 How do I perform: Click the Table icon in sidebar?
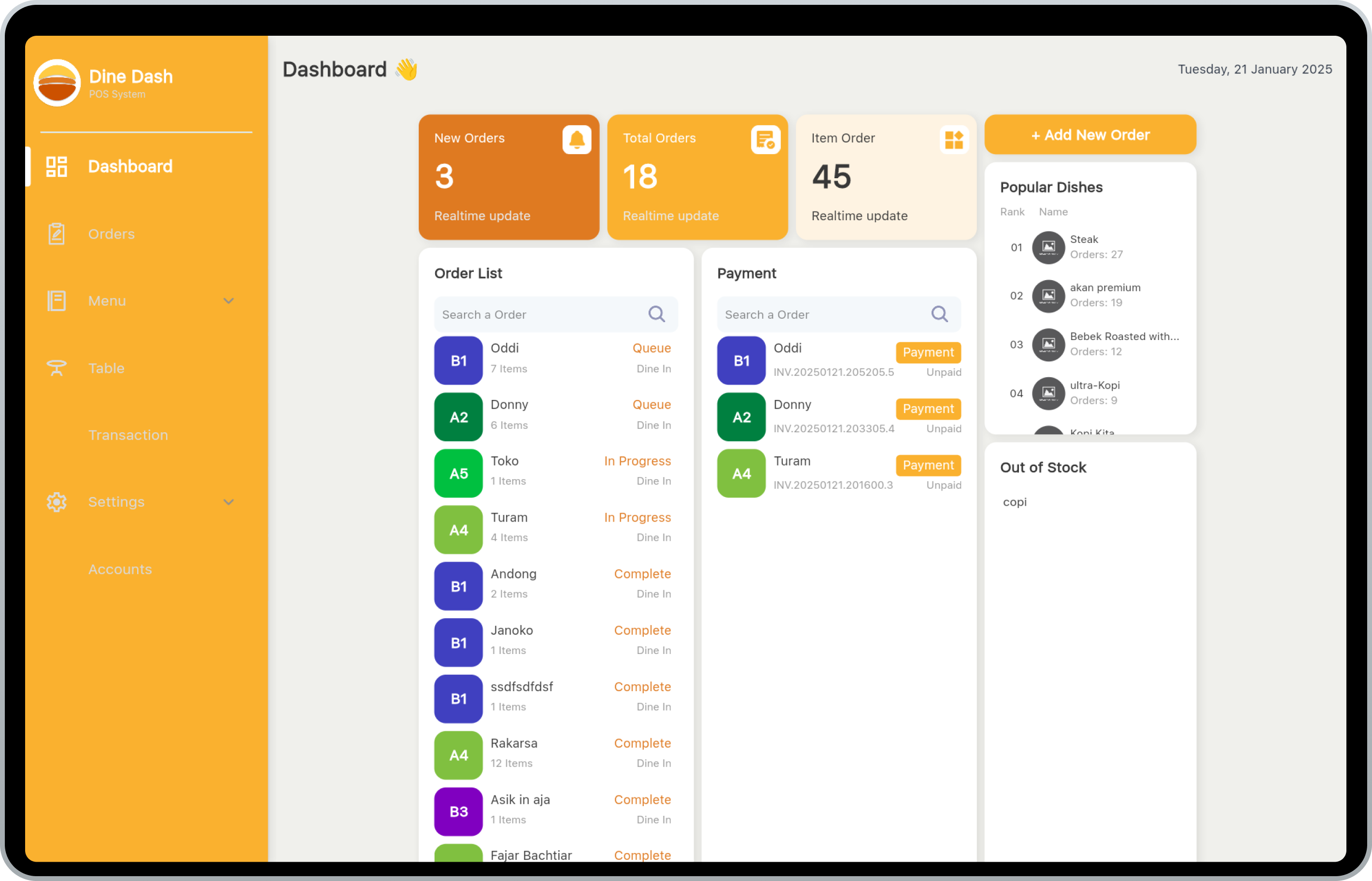(57, 368)
